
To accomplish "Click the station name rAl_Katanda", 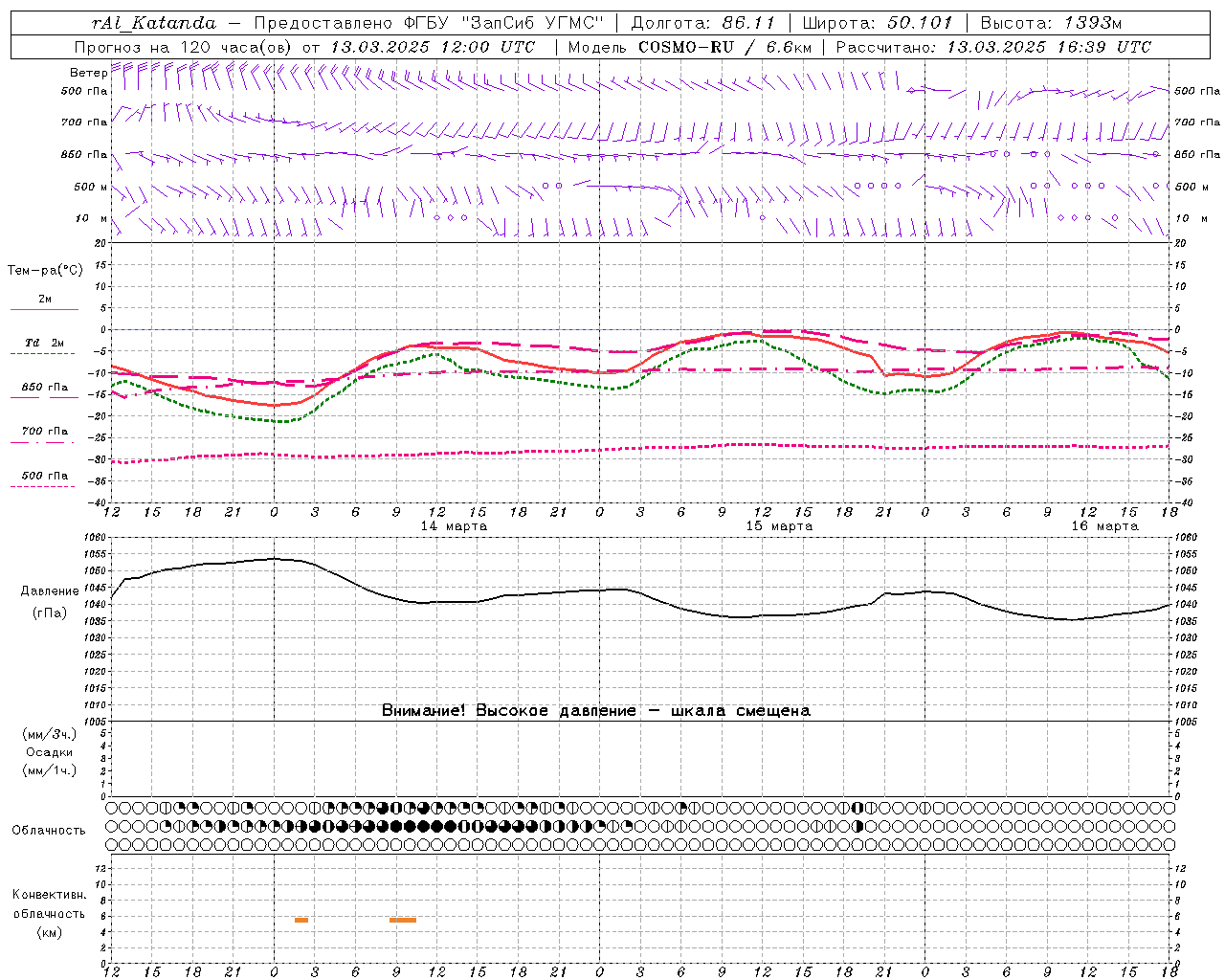I will [154, 23].
